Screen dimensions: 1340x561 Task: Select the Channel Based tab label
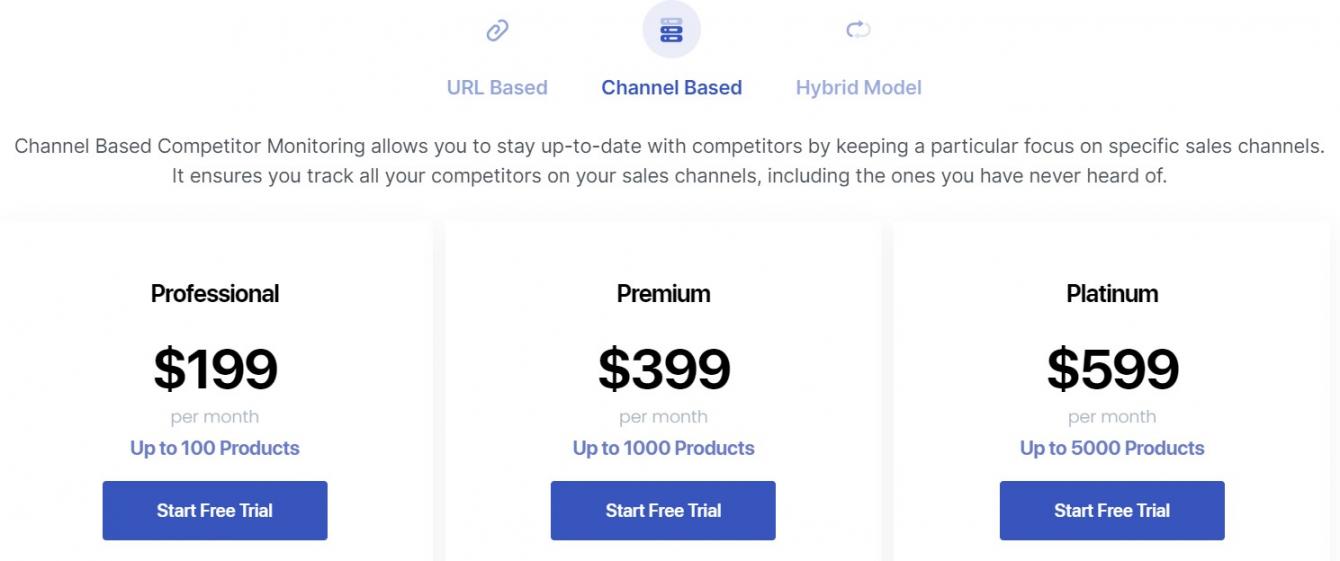coord(671,88)
